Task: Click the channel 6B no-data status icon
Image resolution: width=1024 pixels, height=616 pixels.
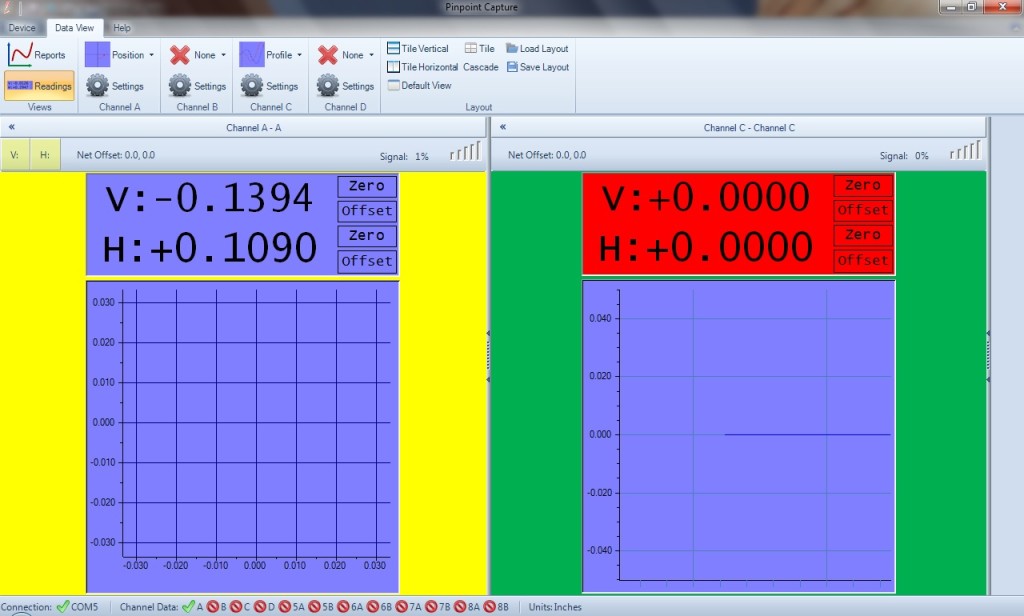Action: 372,607
